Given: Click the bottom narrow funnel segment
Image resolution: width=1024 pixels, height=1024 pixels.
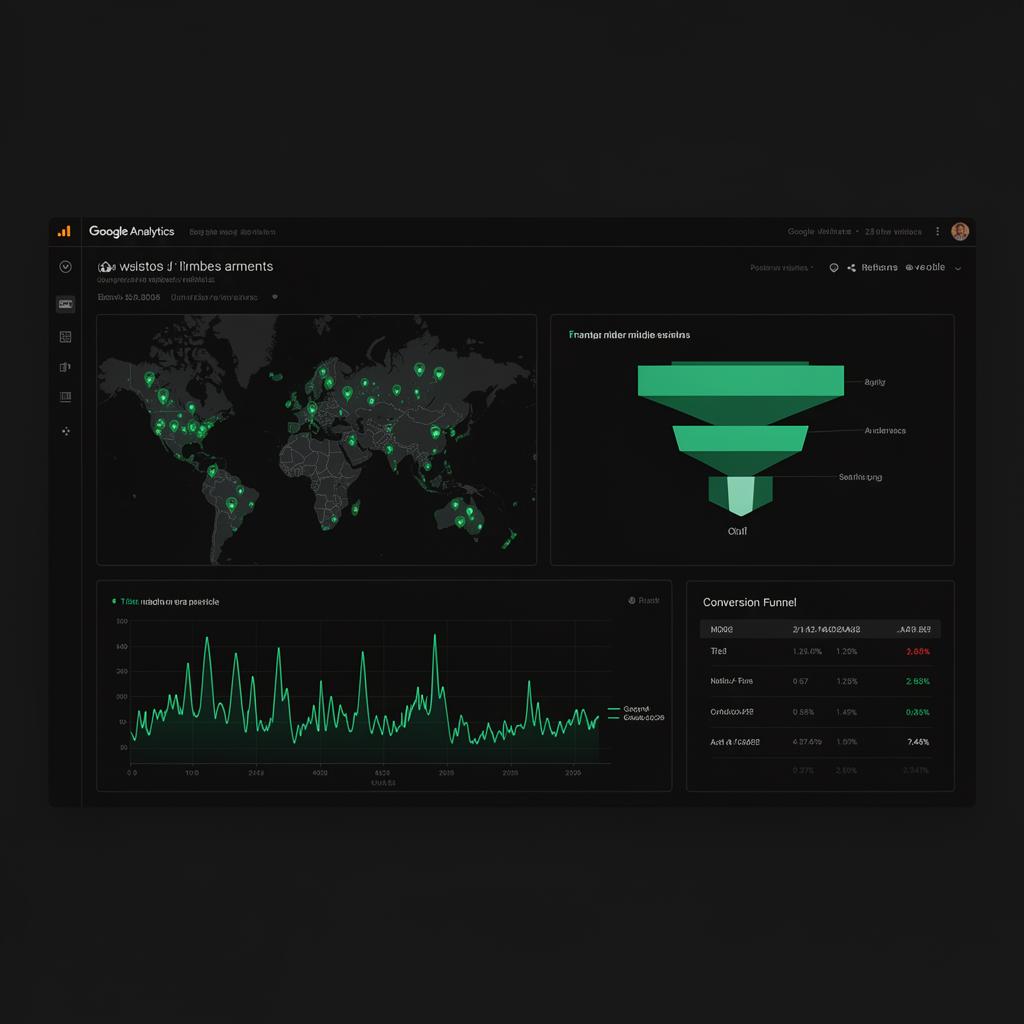Looking at the screenshot, I should [x=741, y=495].
